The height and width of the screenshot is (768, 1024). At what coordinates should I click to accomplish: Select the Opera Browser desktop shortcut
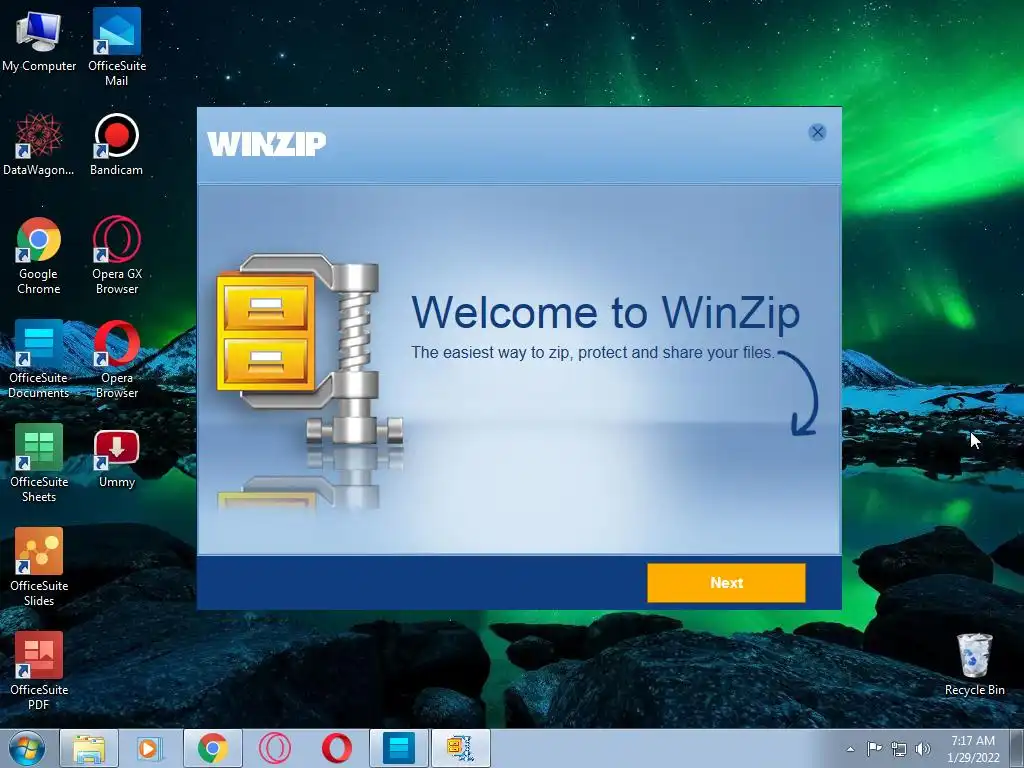click(117, 359)
